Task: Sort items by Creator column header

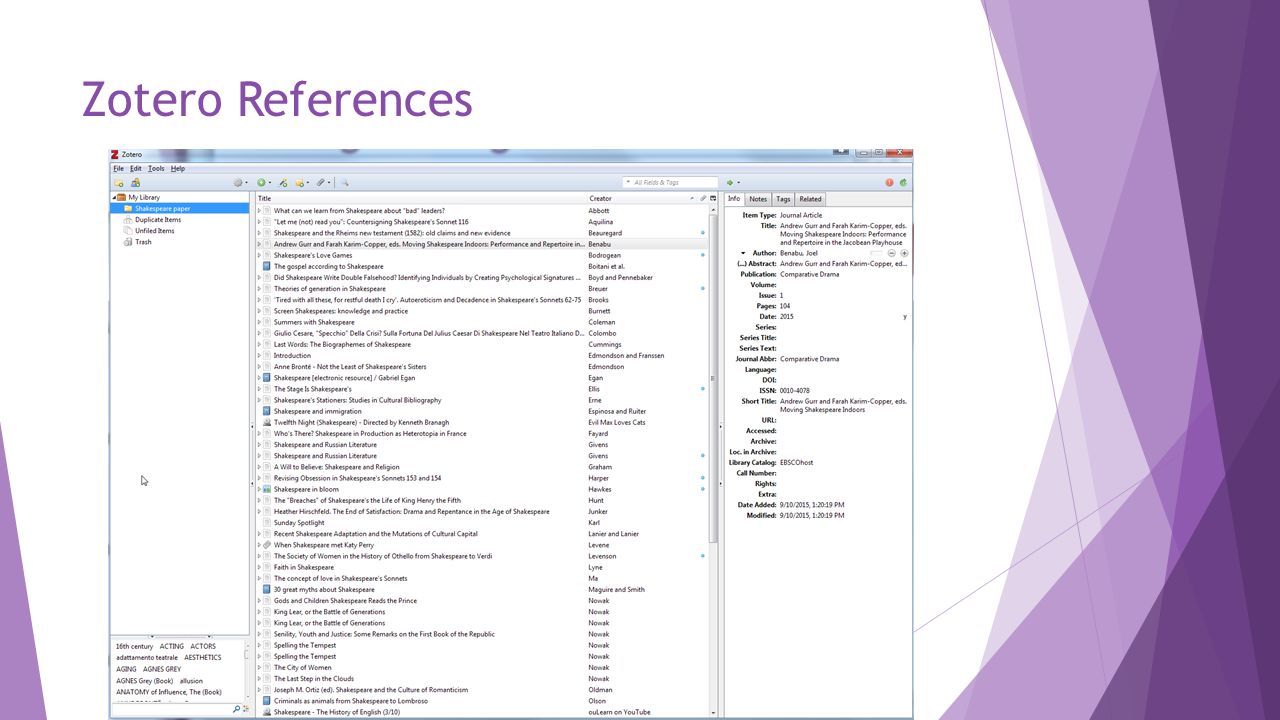Action: click(641, 199)
